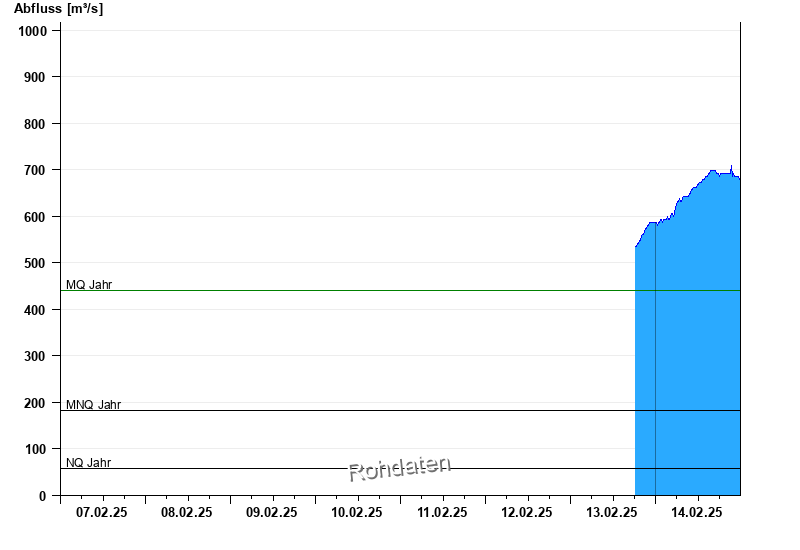Click the MQ Jahr label
The image size is (800, 550).
click(x=89, y=285)
